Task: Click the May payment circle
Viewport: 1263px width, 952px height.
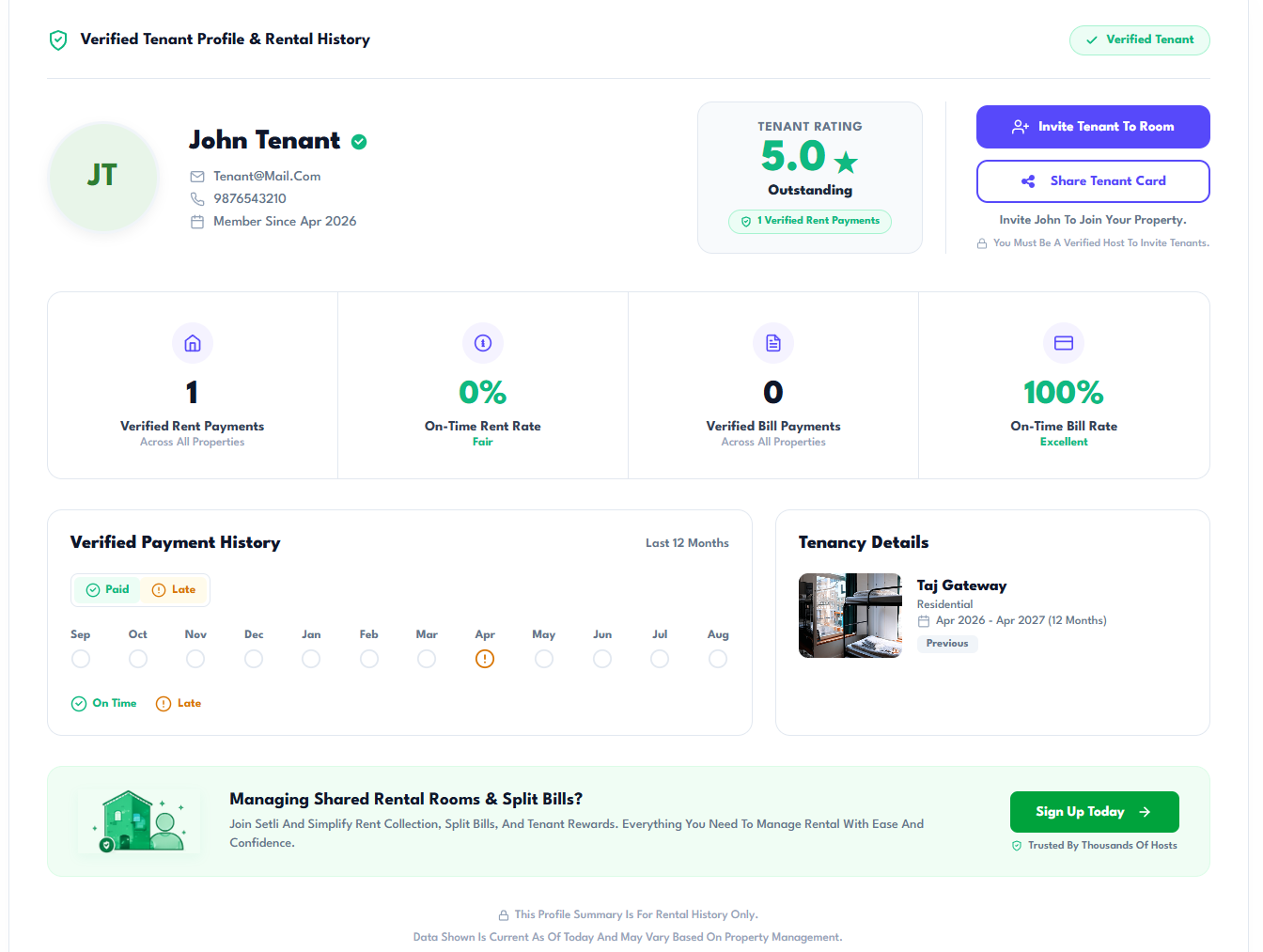Action: [x=544, y=659]
